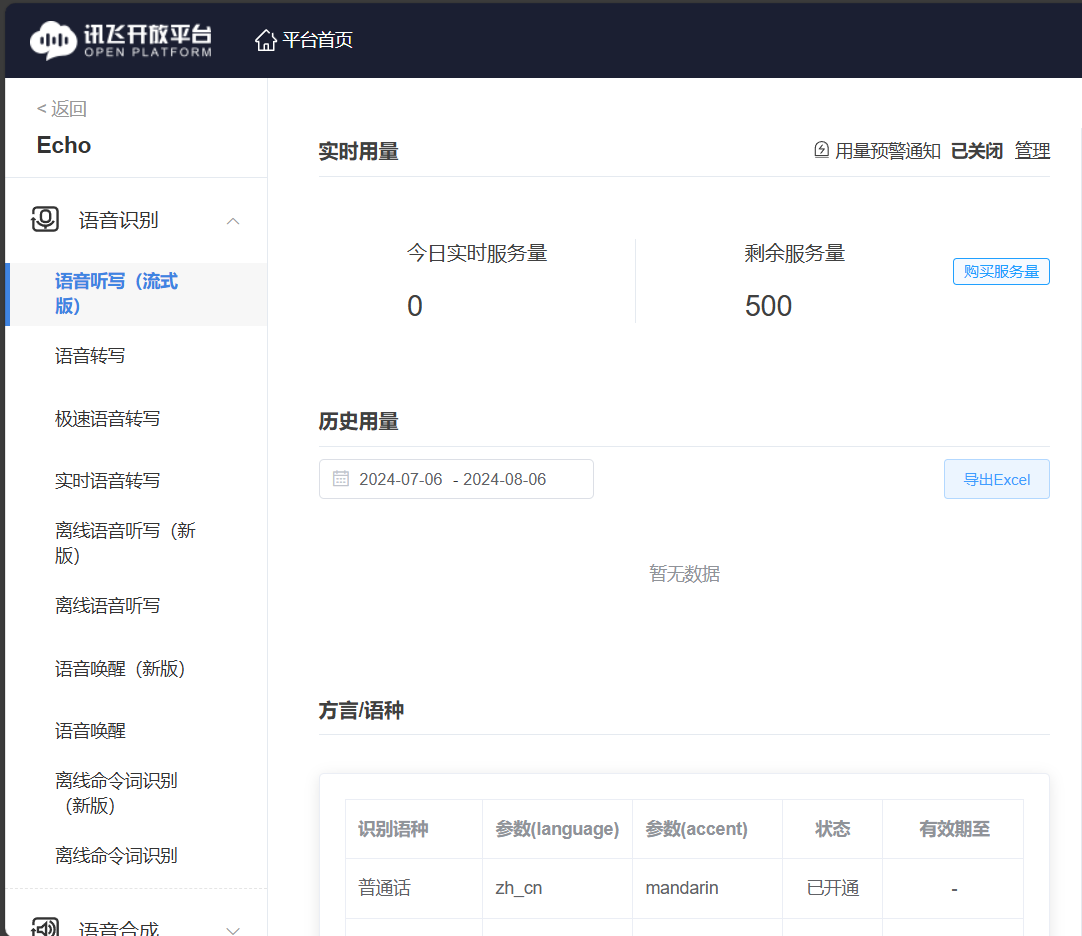Click 管理 to manage usage alerts
The image size is (1082, 936).
pyautogui.click(x=1032, y=150)
